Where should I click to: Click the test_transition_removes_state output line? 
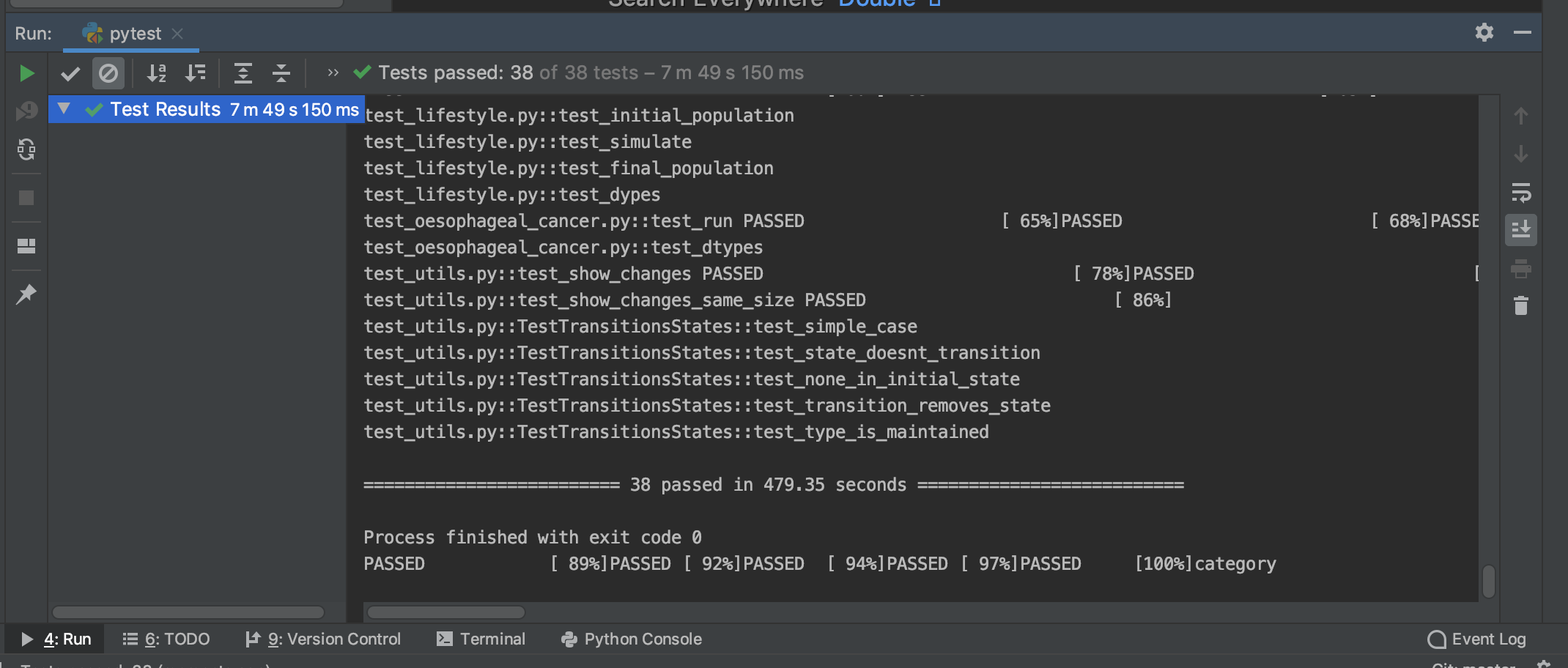[x=707, y=406]
